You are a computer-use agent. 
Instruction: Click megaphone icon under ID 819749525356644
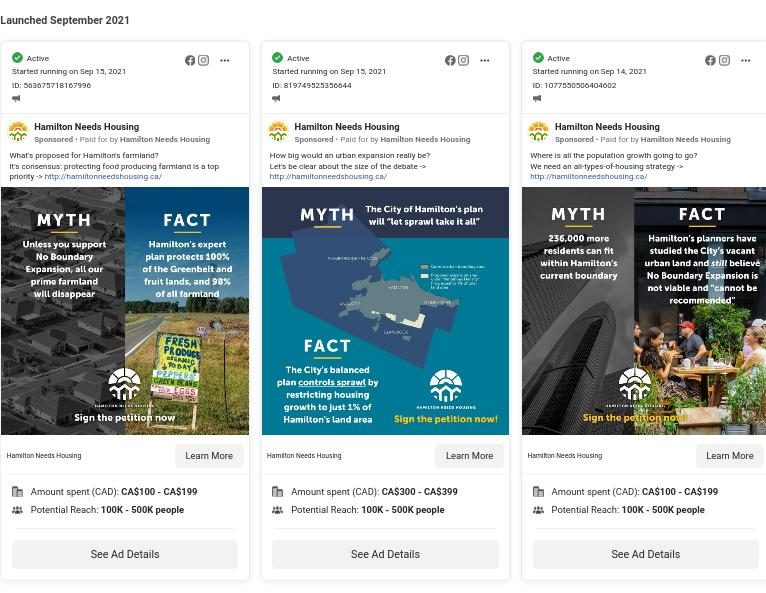coord(276,99)
